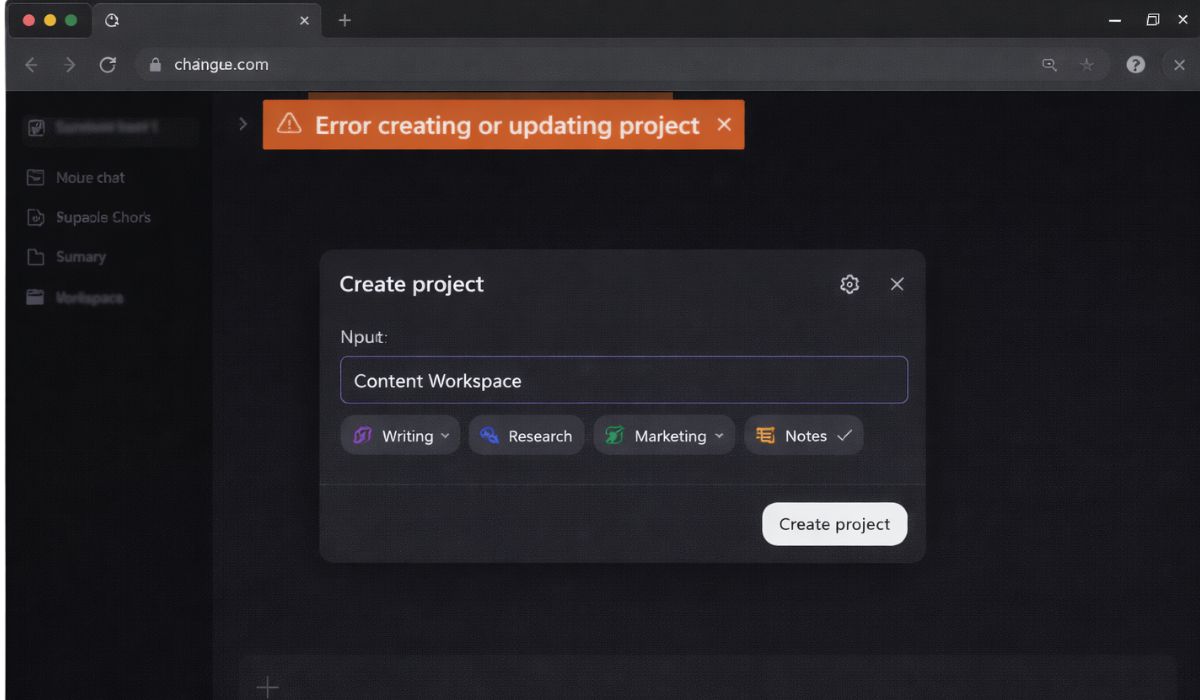Select the Research tag chip
The image size is (1200, 700).
coord(526,436)
